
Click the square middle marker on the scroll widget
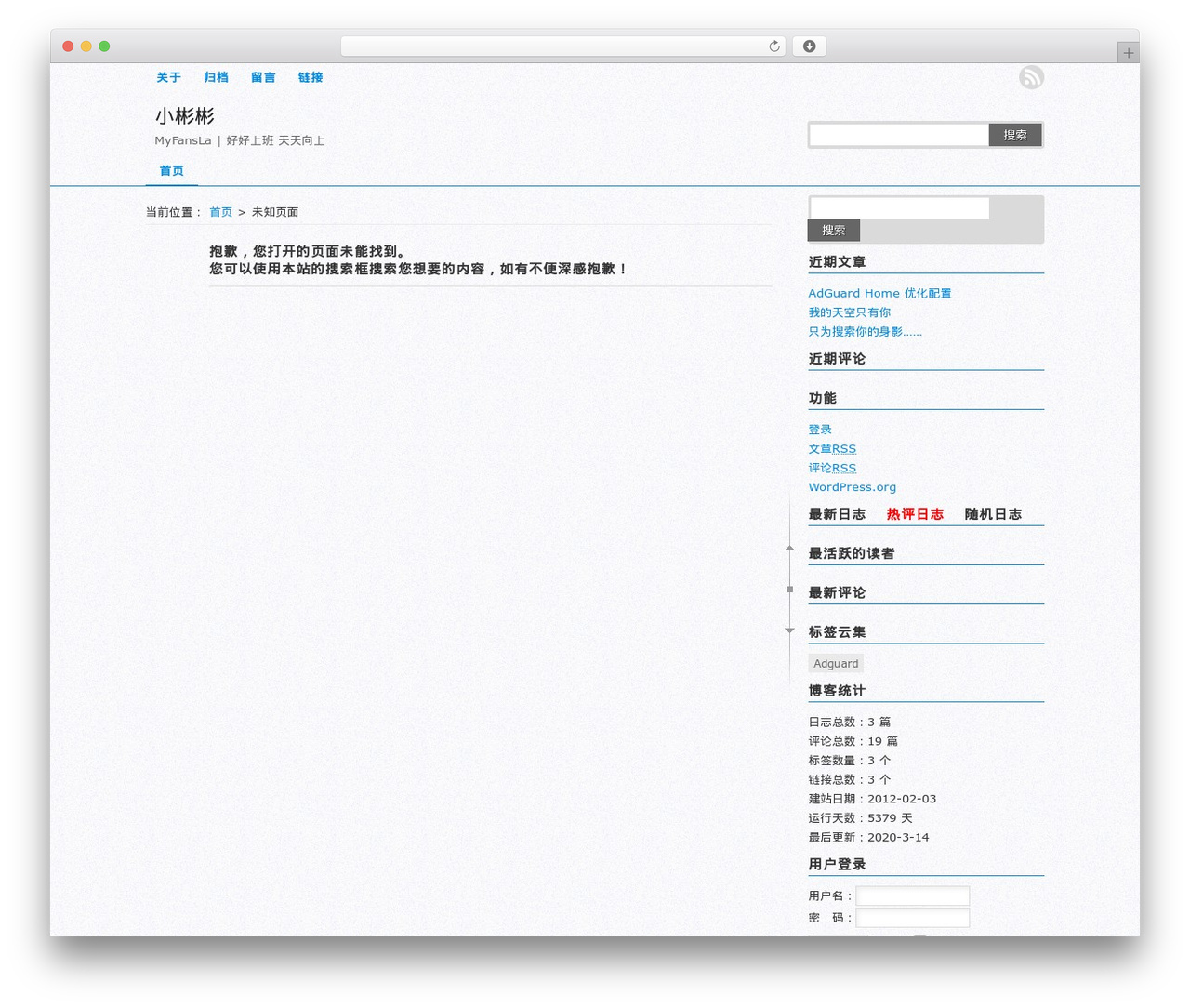click(x=789, y=590)
